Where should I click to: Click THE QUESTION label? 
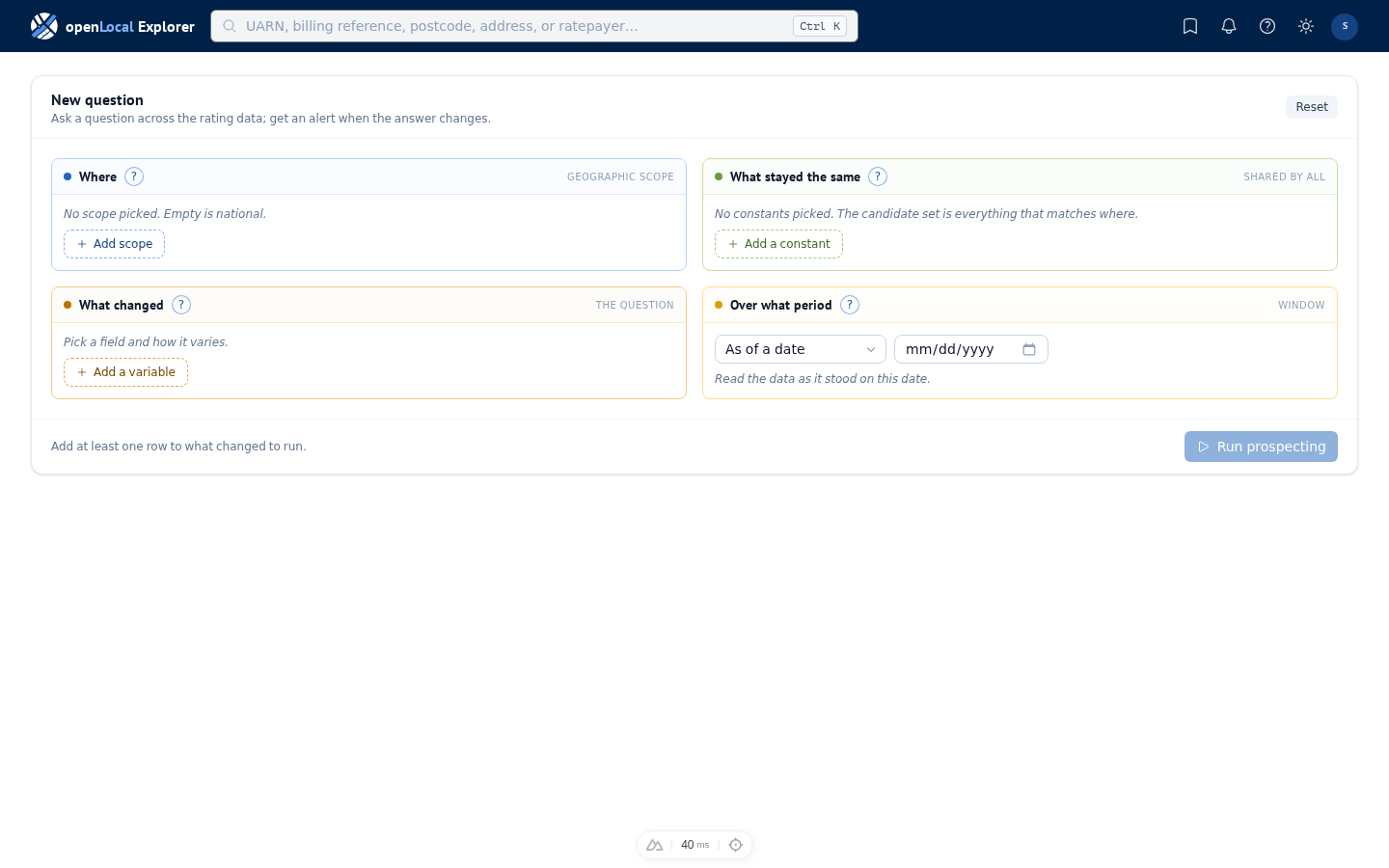tap(635, 305)
